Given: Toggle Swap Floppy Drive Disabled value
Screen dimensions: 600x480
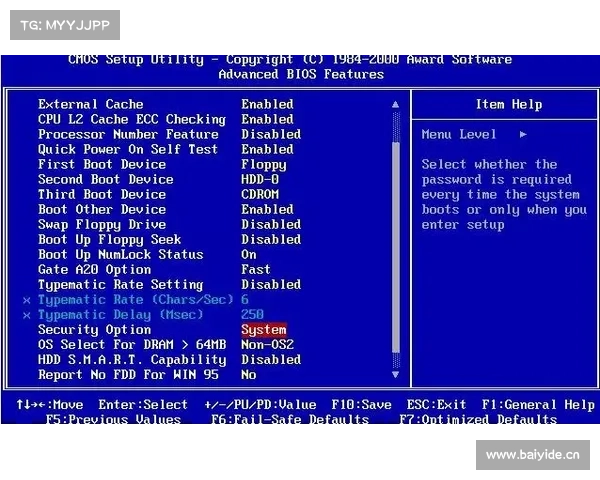Looking at the screenshot, I should 270,224.
